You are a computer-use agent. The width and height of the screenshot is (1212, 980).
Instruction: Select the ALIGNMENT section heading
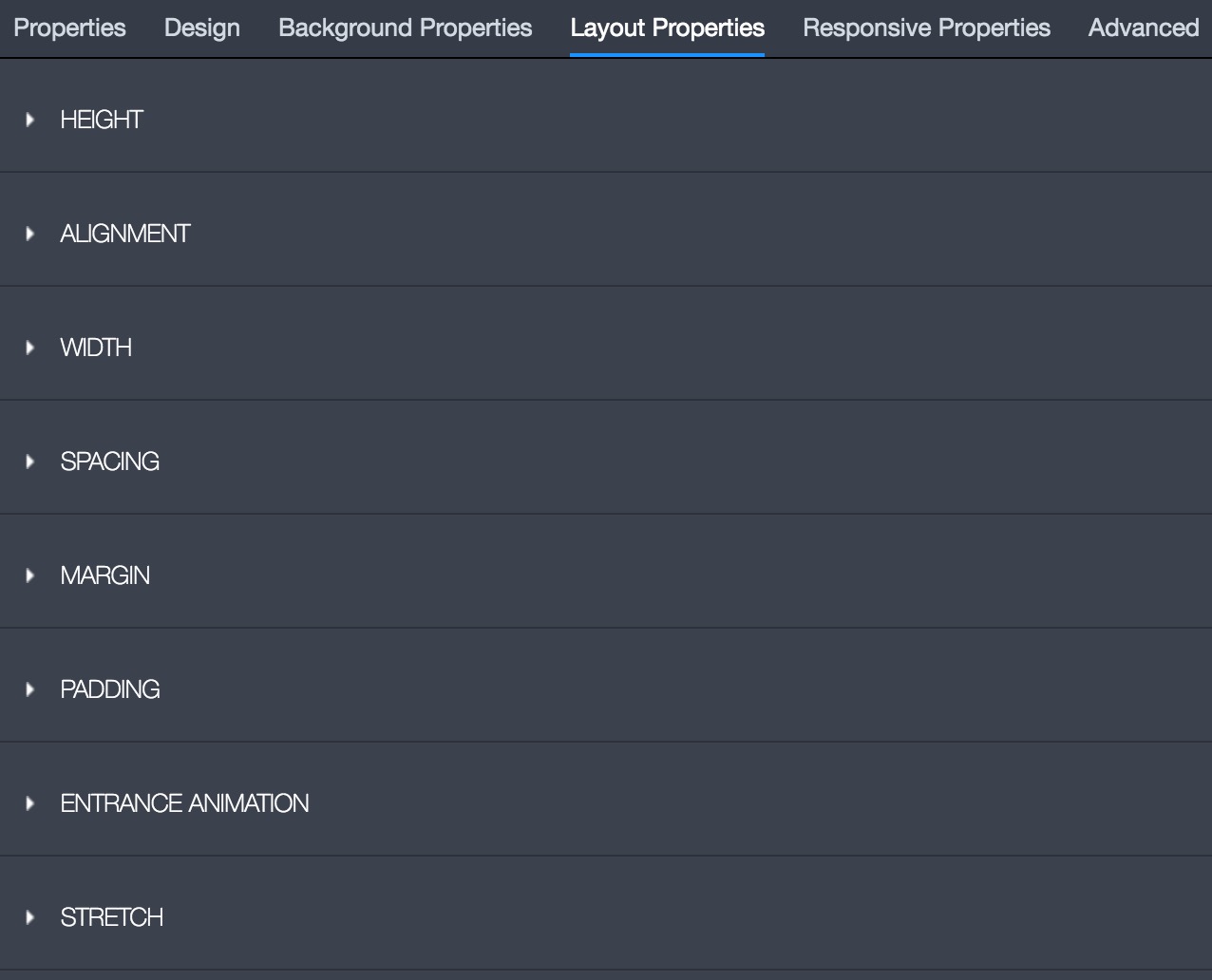click(x=125, y=234)
